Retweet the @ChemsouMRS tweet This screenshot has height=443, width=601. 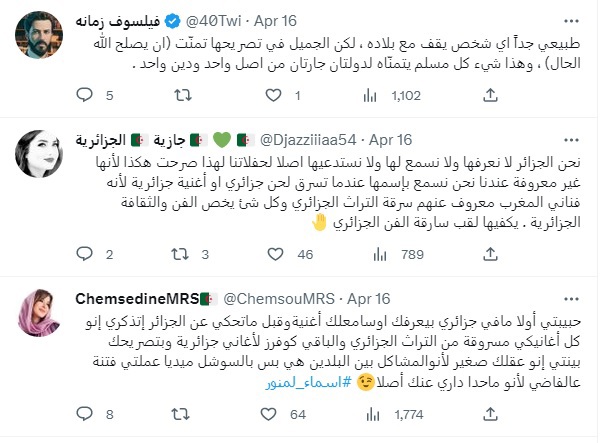tap(180, 414)
